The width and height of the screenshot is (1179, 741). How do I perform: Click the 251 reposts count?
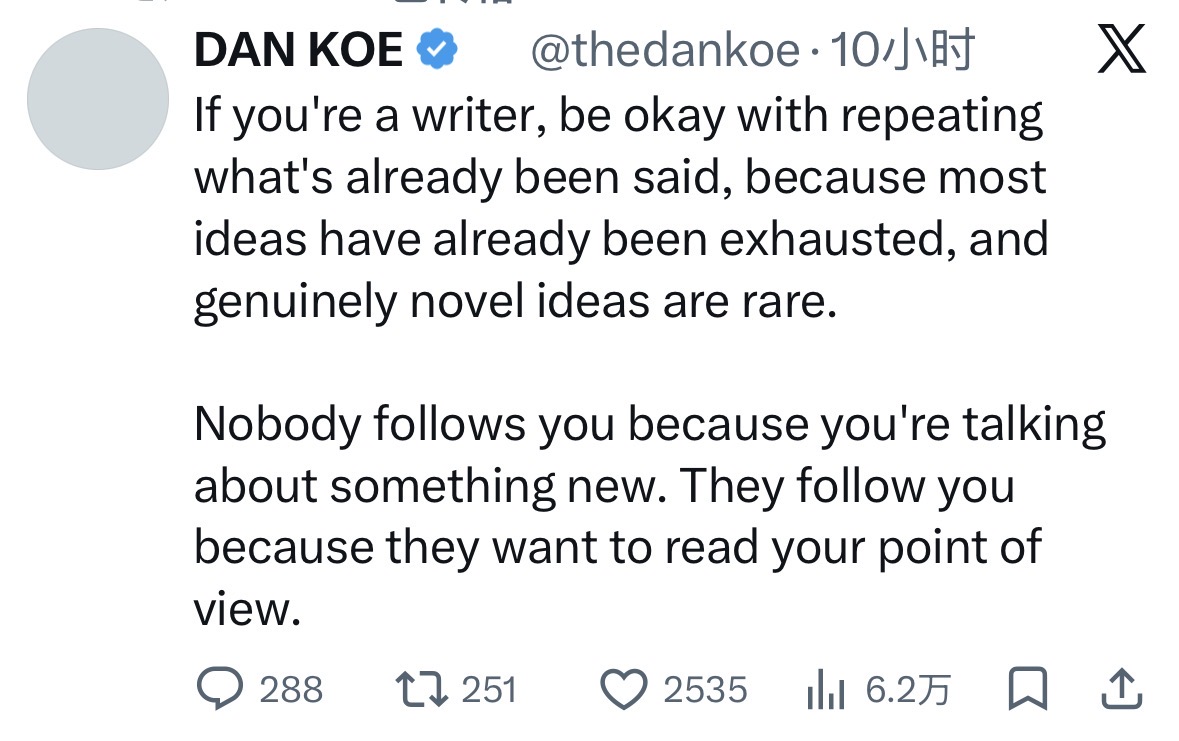coord(488,689)
